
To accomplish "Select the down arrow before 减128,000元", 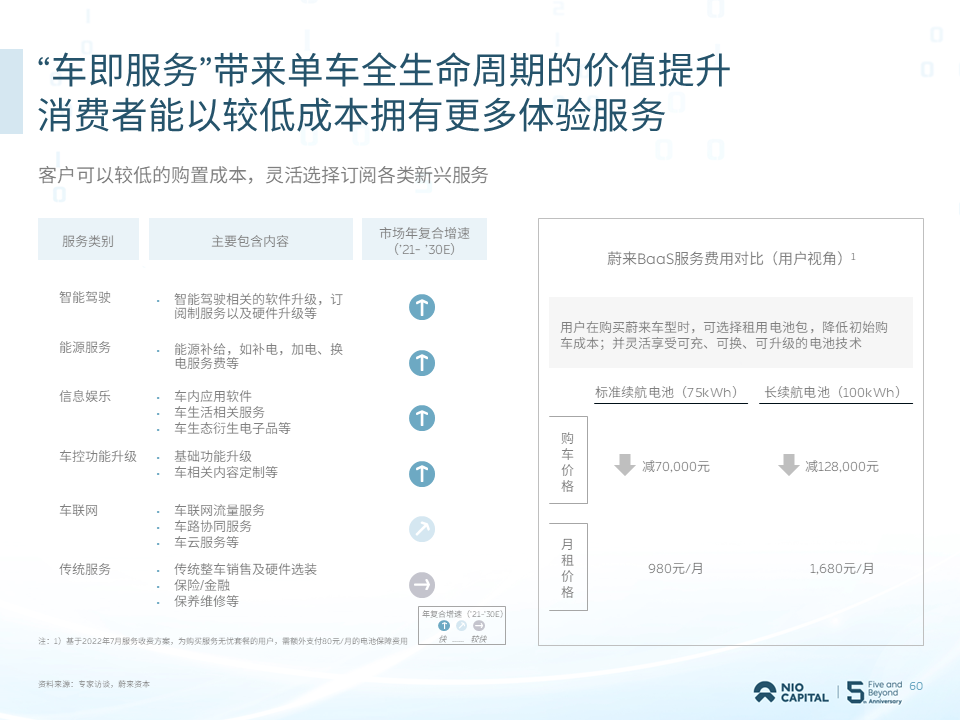I will [789, 463].
